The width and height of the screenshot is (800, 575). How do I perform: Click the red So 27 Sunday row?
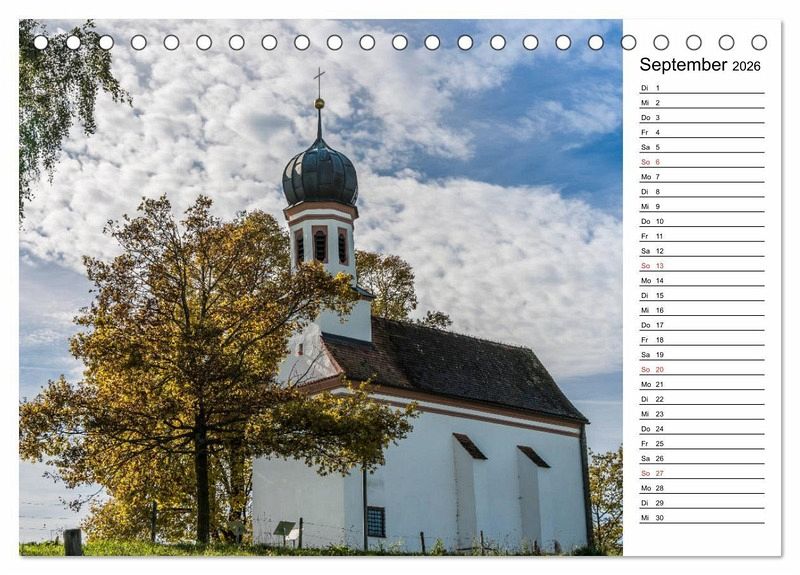click(x=700, y=473)
